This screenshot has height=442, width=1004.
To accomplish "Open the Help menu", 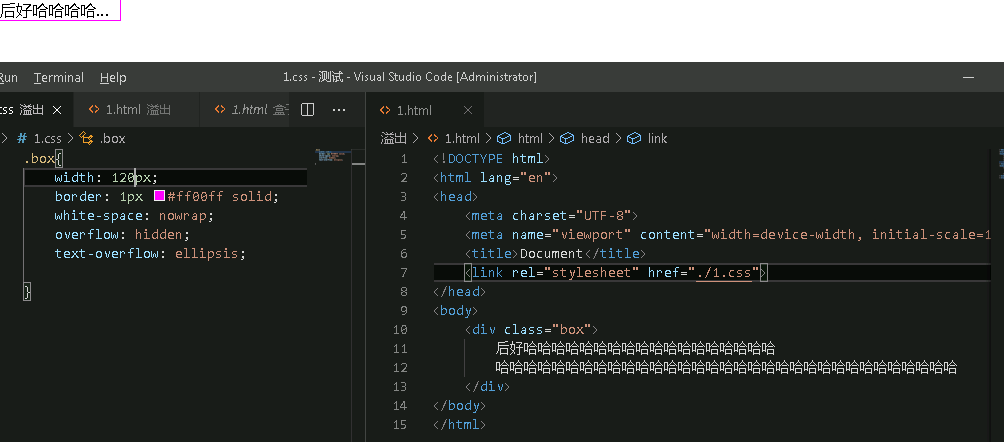I will [113, 78].
